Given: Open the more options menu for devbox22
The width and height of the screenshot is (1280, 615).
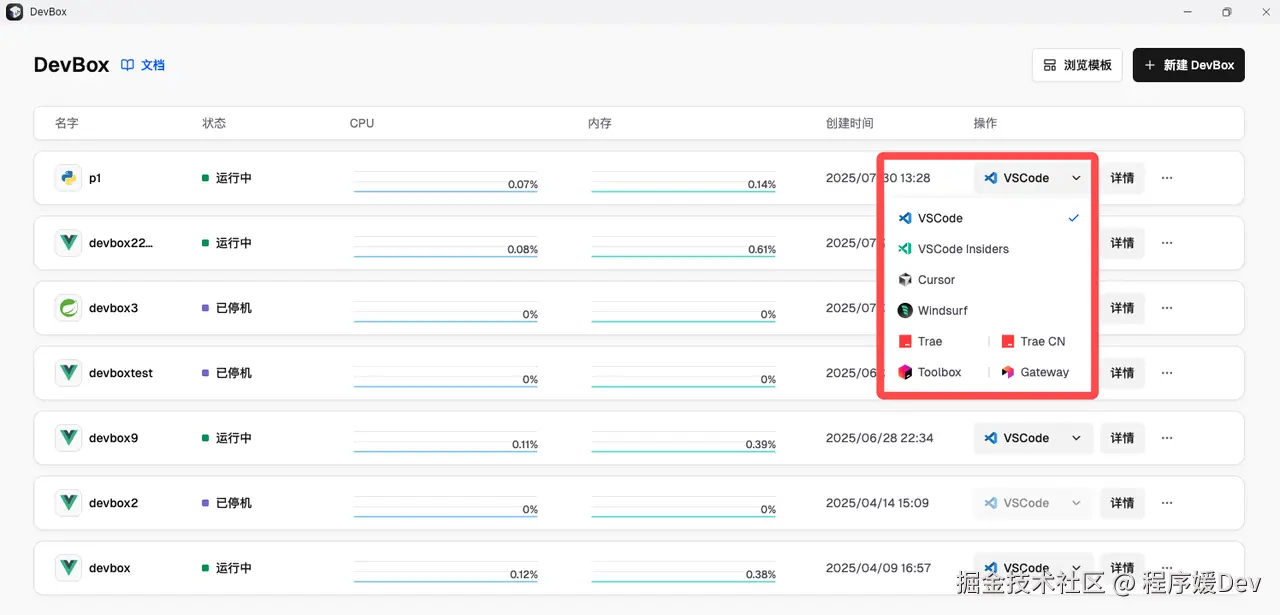Looking at the screenshot, I should (1166, 243).
